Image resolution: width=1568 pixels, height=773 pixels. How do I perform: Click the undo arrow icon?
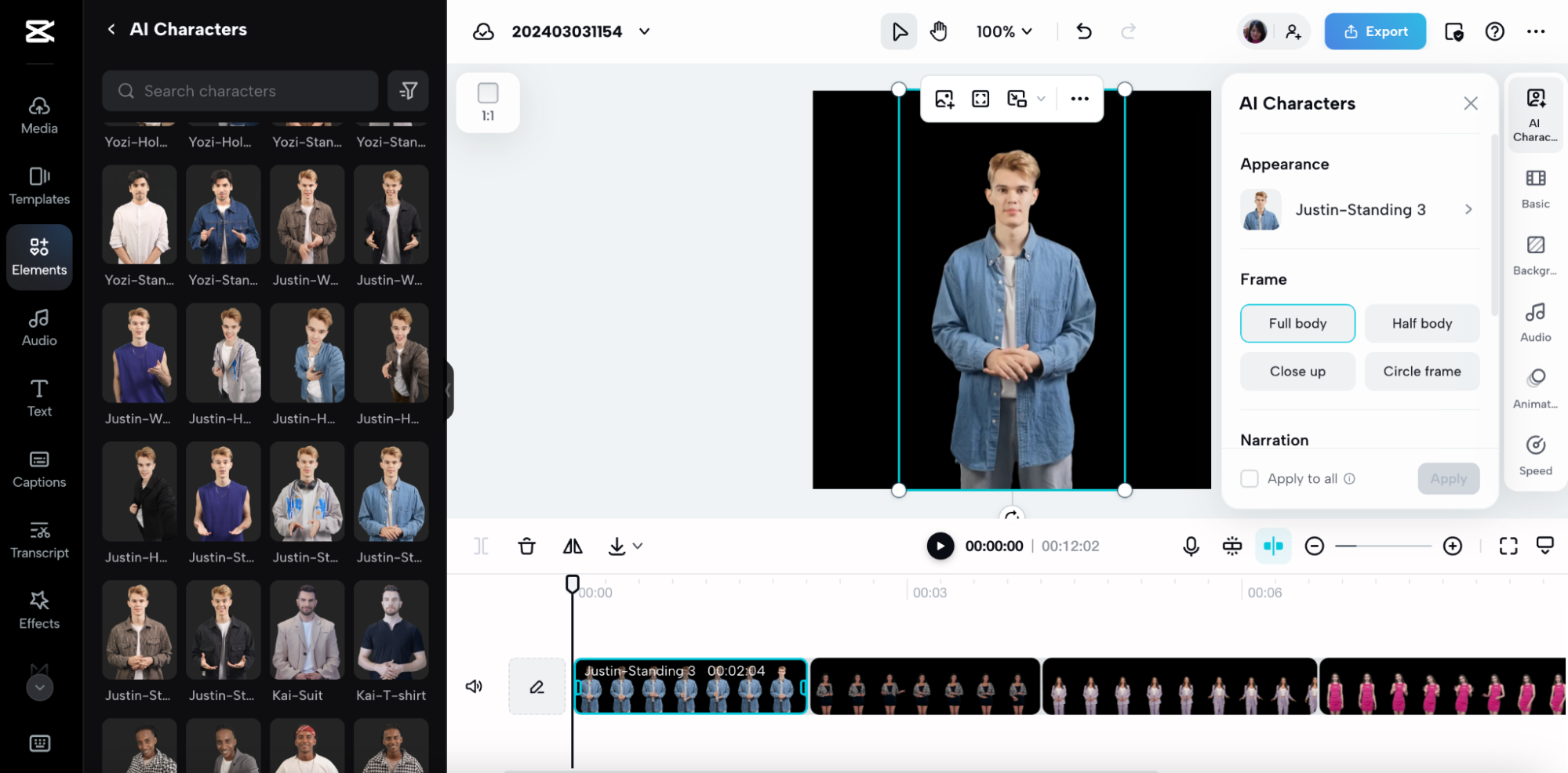1084,31
